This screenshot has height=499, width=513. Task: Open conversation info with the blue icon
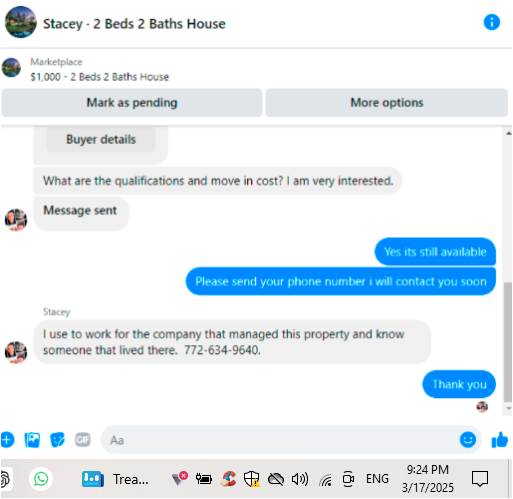click(491, 22)
